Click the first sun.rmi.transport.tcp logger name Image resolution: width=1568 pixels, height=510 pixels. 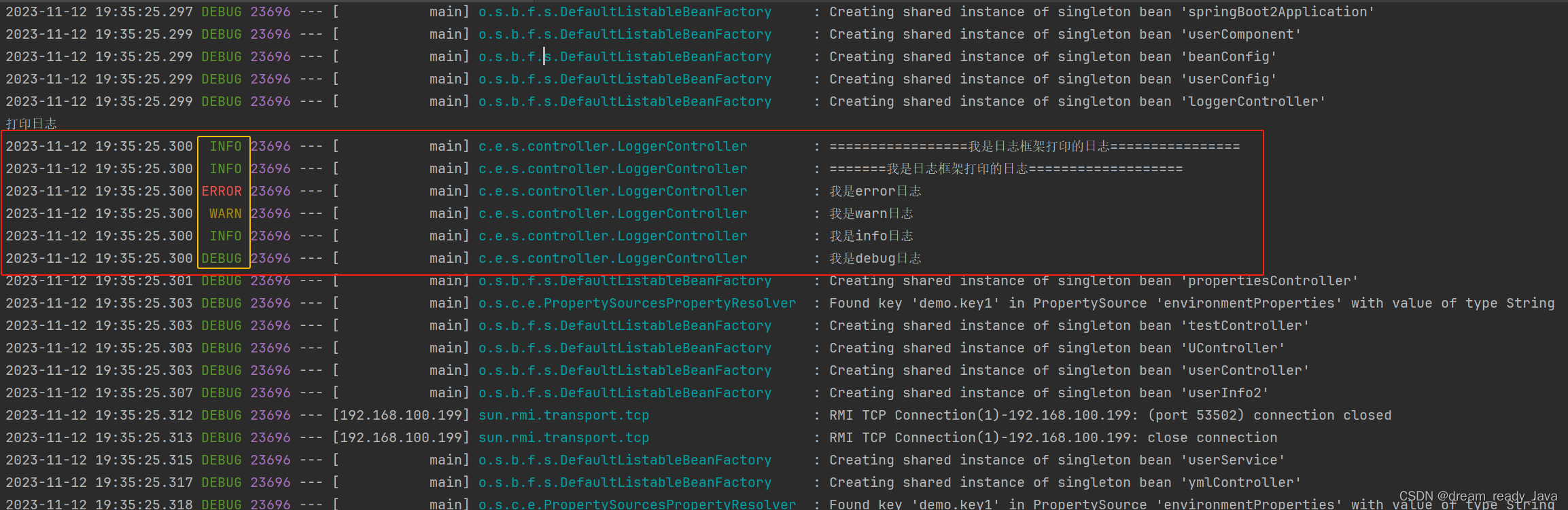563,415
